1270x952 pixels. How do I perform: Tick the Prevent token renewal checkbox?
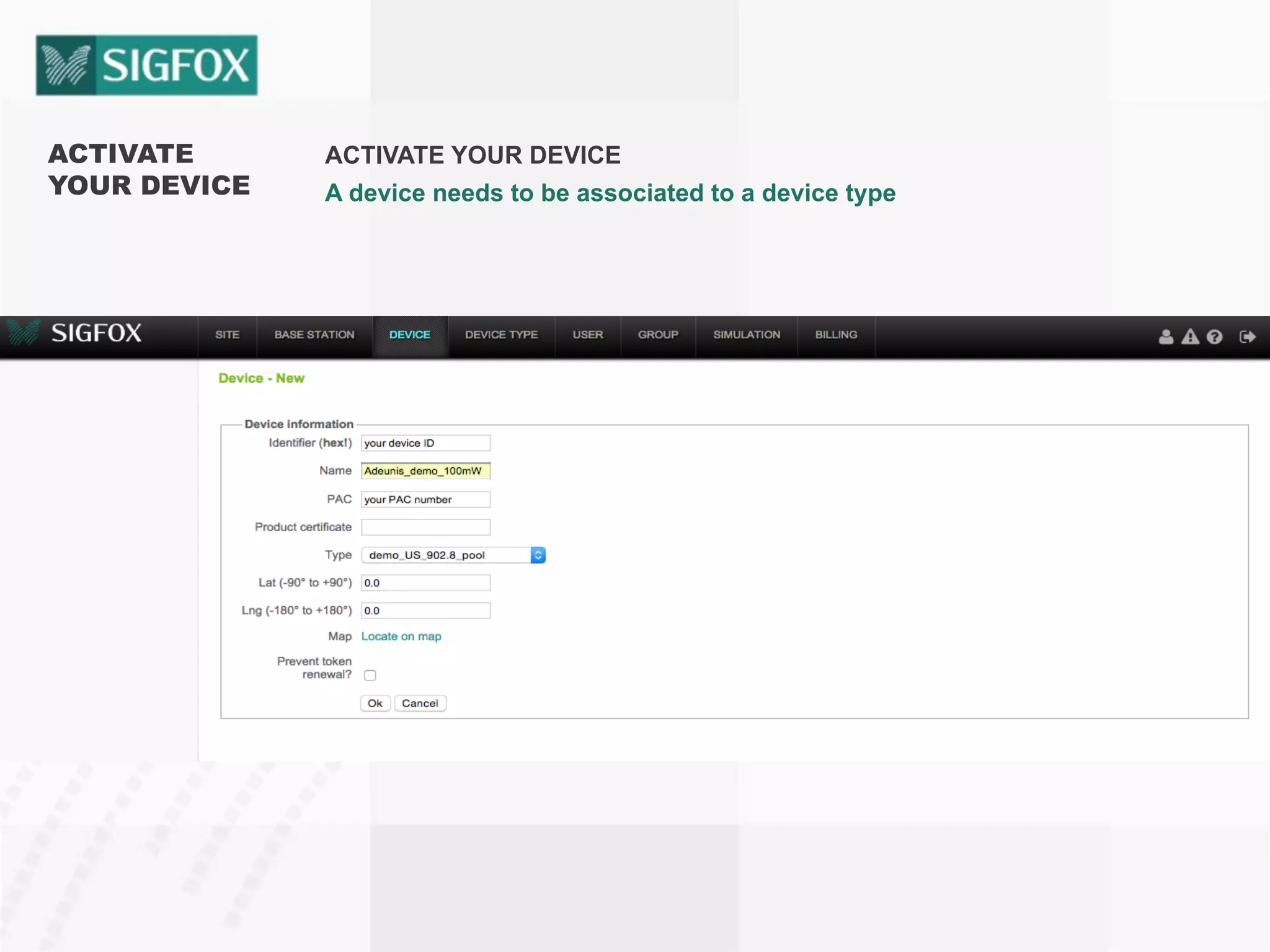tap(370, 676)
